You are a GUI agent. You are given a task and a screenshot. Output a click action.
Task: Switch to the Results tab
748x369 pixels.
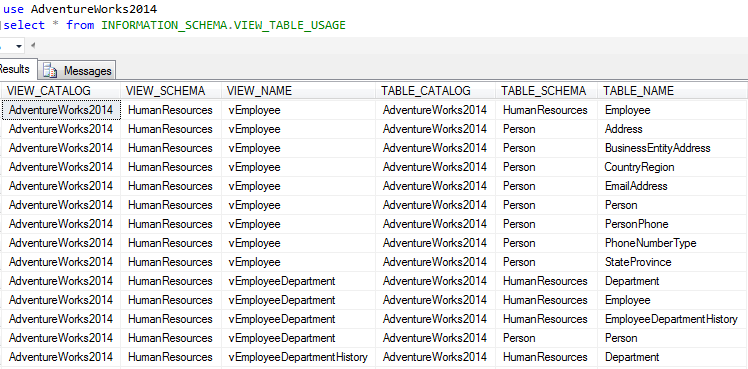click(17, 69)
